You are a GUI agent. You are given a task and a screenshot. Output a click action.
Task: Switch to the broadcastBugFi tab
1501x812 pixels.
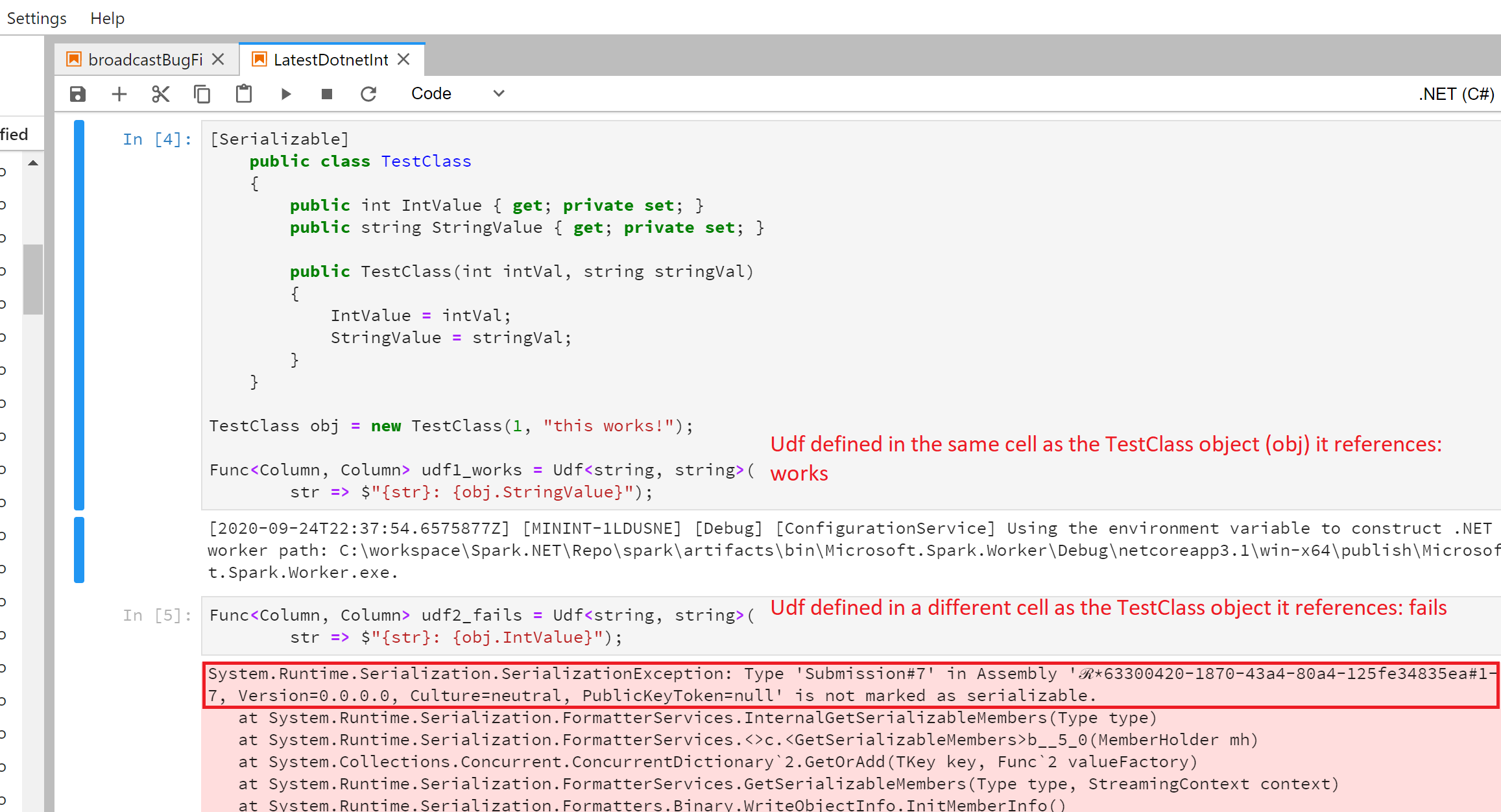click(144, 59)
